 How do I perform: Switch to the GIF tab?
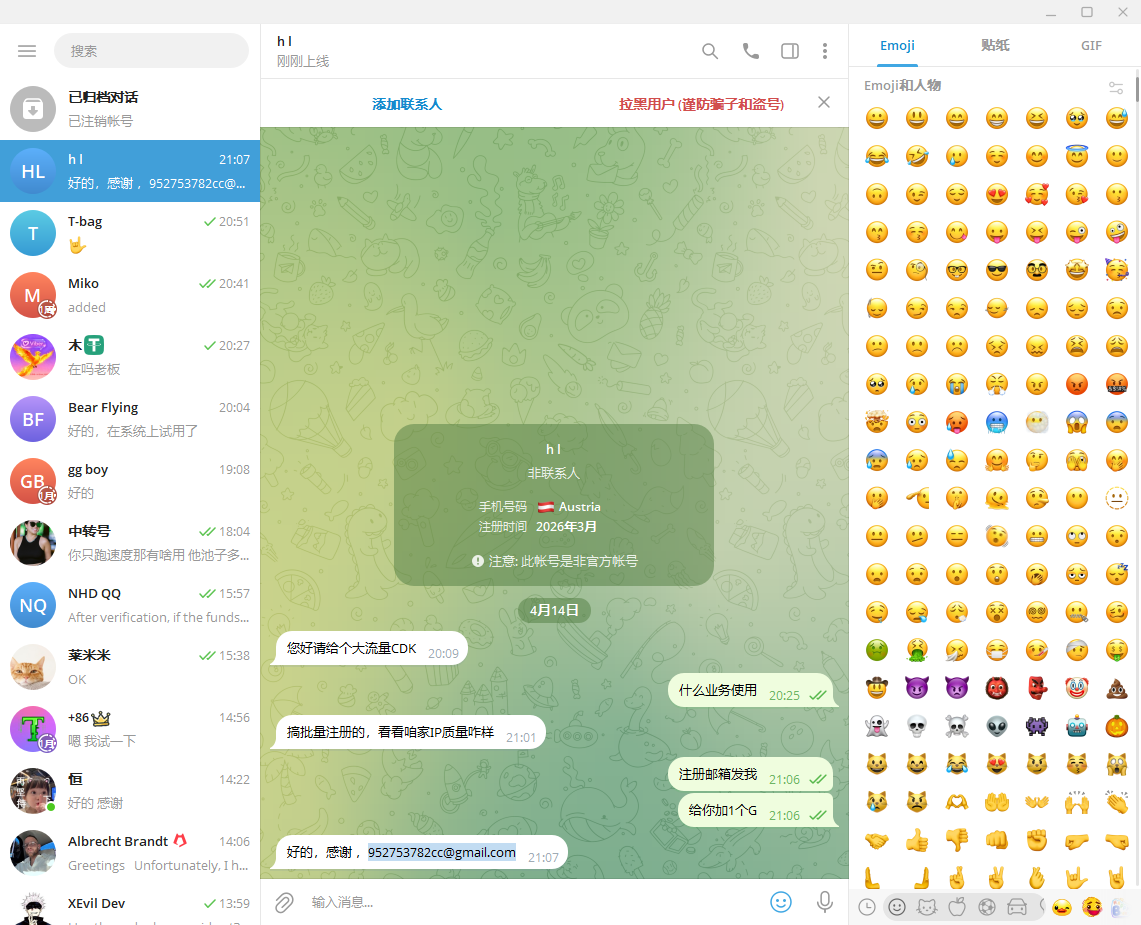(1091, 45)
